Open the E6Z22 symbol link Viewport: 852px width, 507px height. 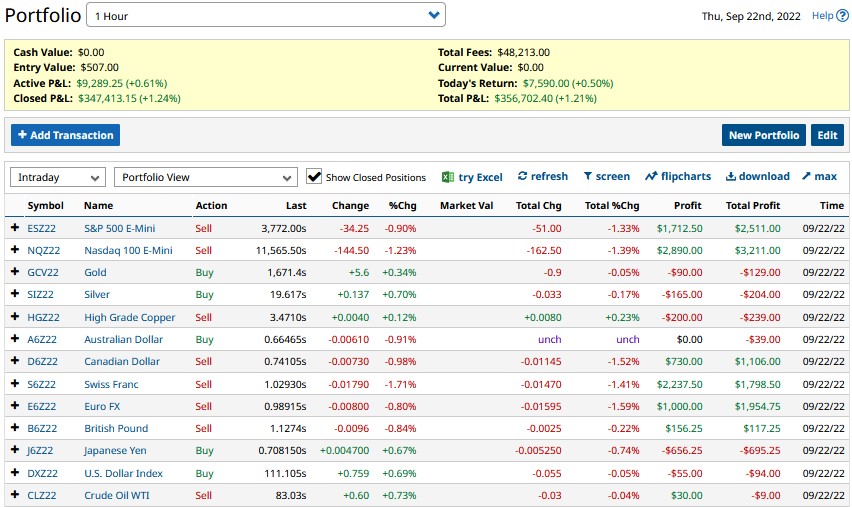42,406
